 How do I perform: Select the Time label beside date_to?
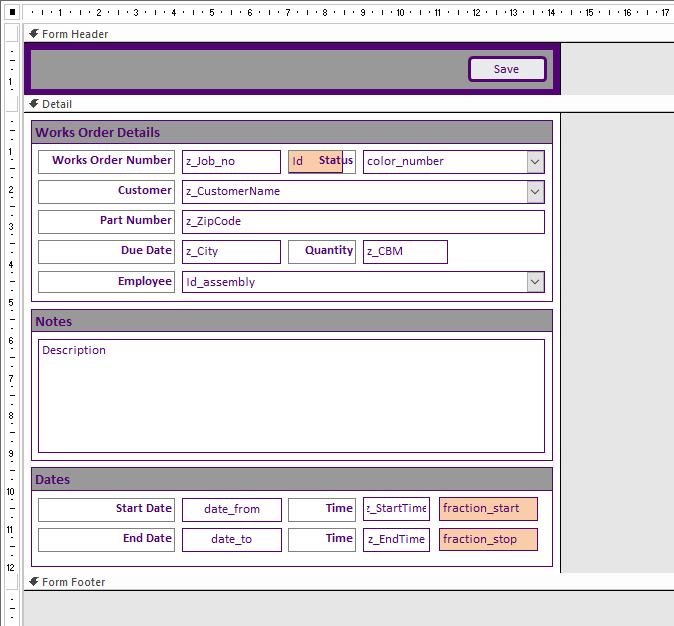(x=322, y=540)
